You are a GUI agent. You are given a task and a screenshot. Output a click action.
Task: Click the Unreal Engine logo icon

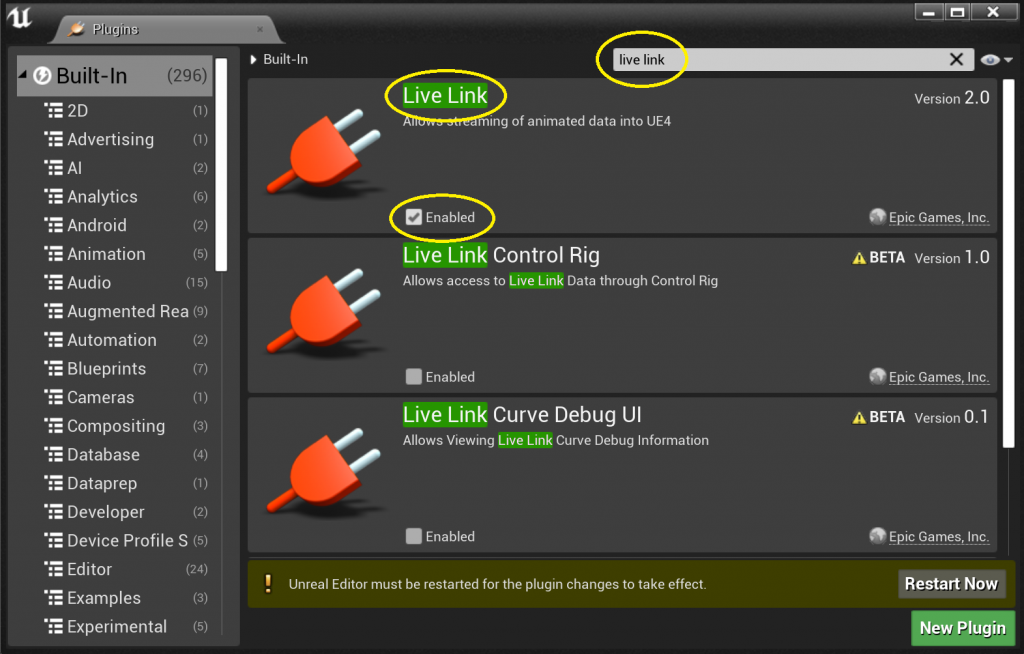tap(19, 18)
